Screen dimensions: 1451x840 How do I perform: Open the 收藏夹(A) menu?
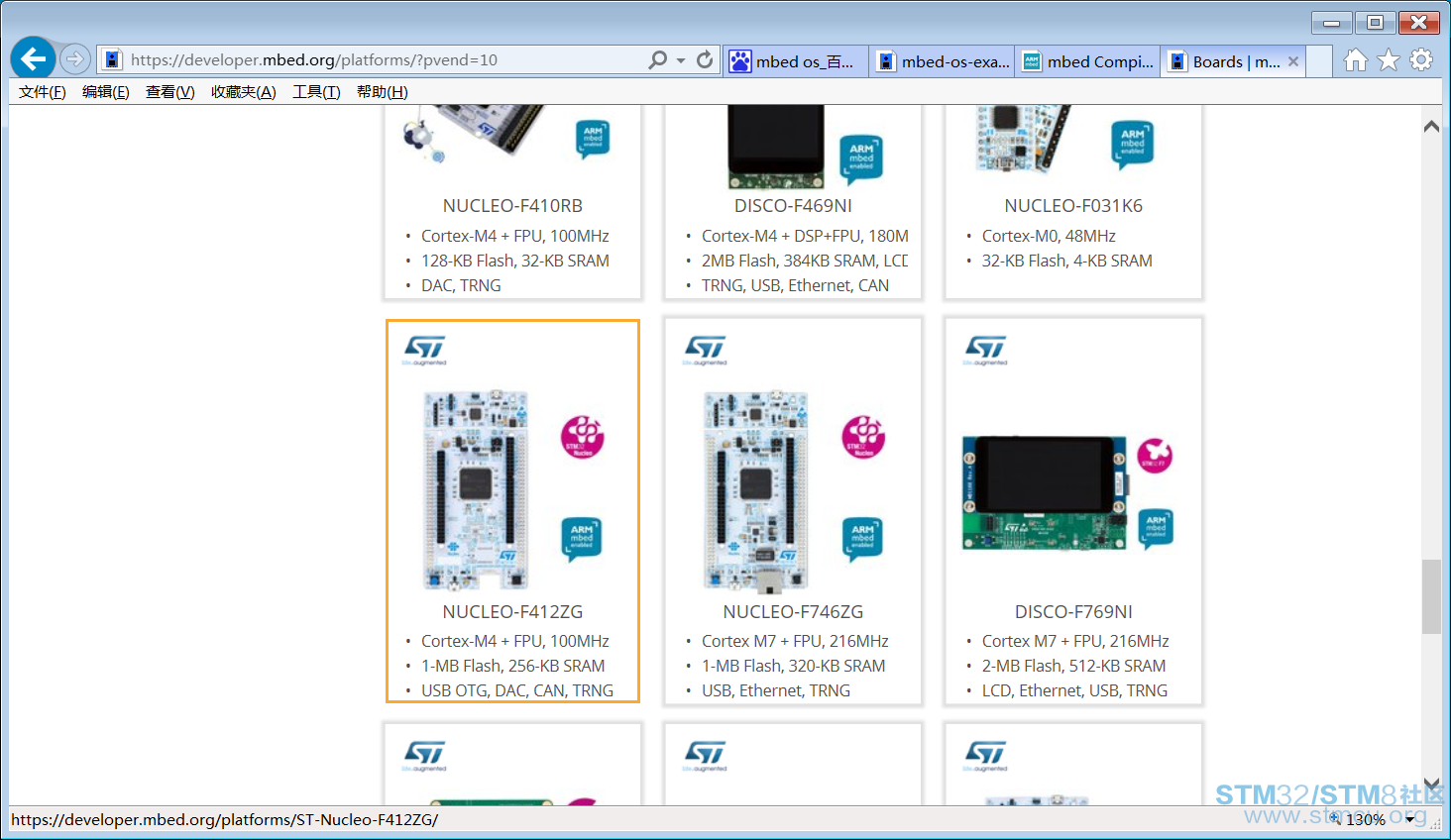(x=244, y=92)
